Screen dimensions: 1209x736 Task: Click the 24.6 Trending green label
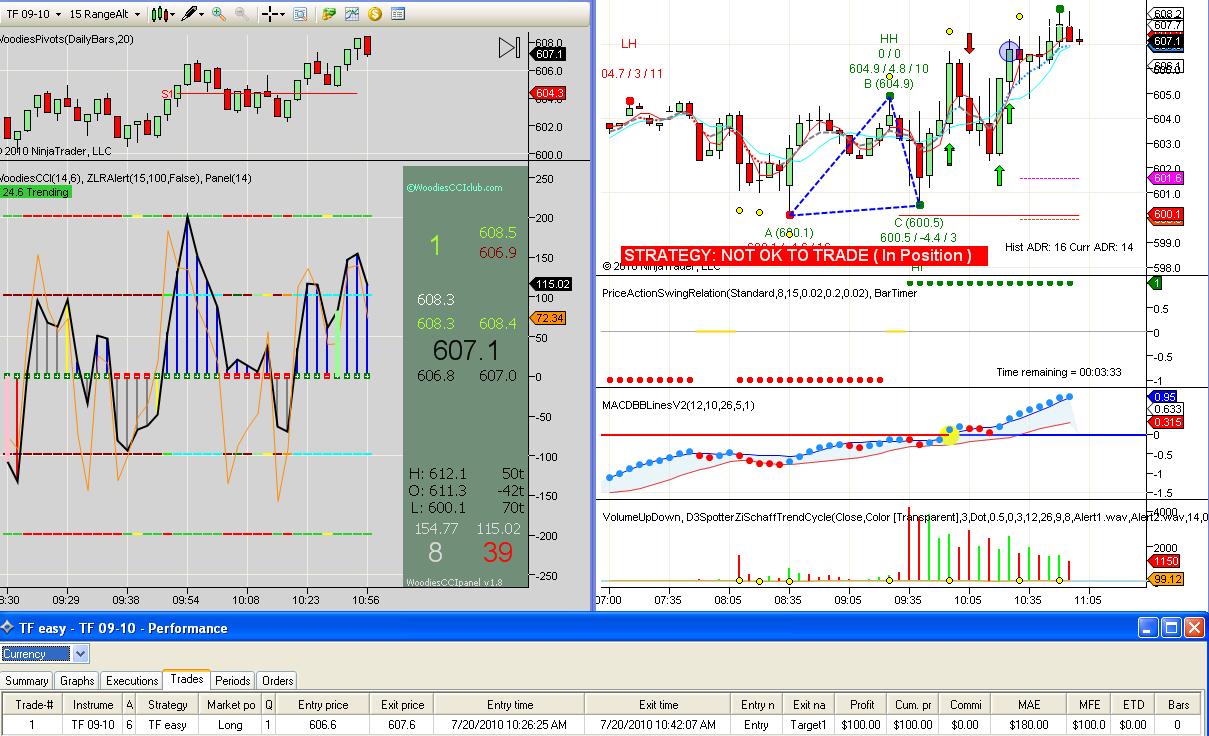point(35,192)
